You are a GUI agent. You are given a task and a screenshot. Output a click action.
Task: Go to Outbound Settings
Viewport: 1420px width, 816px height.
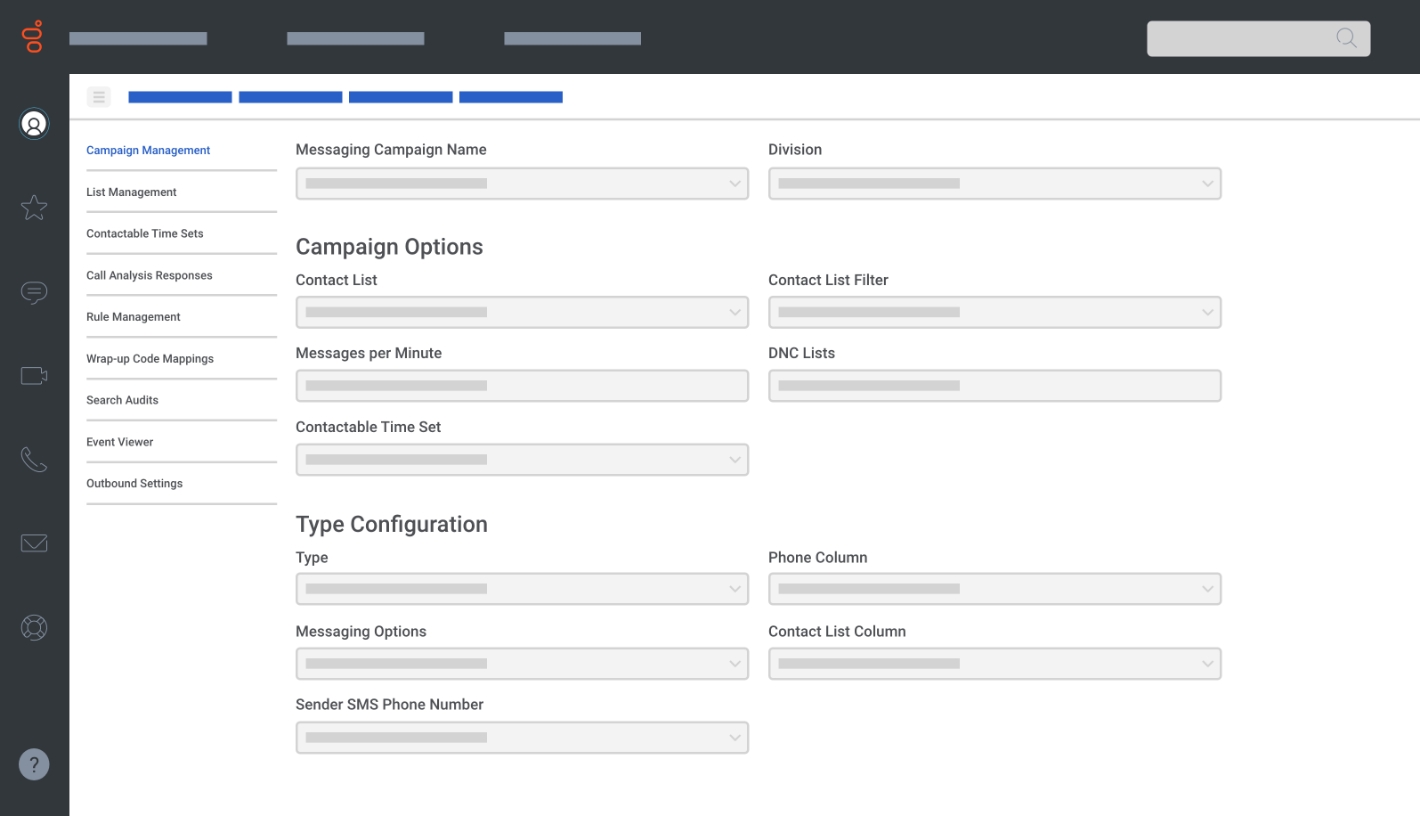click(x=134, y=483)
